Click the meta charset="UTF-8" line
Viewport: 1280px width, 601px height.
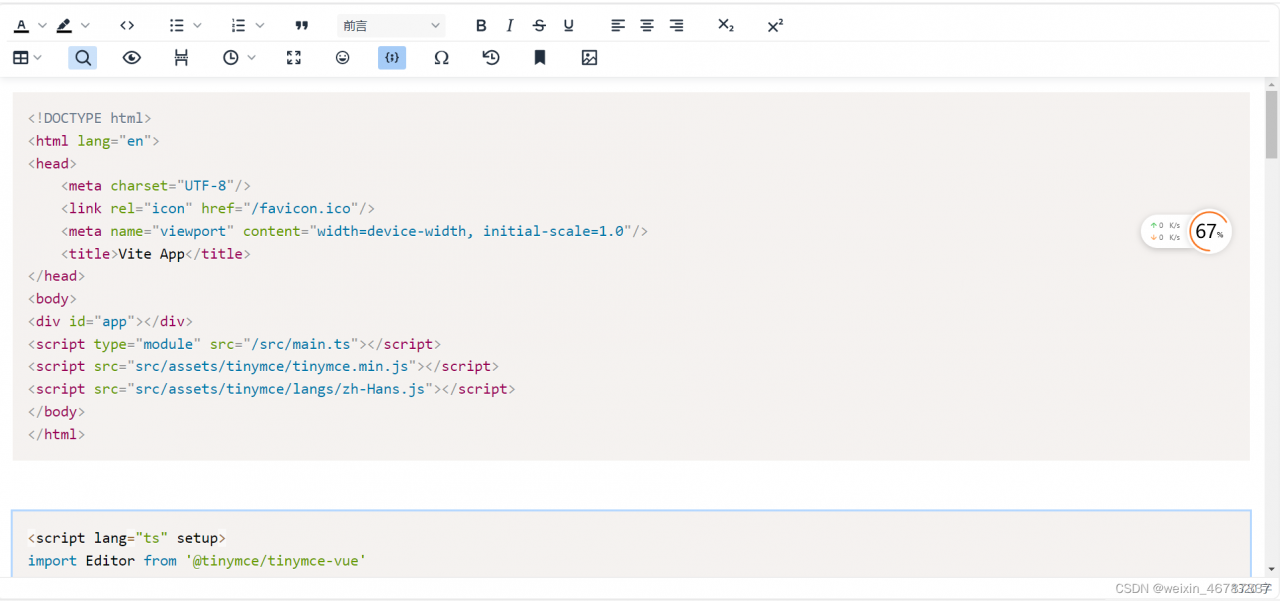[x=156, y=186]
